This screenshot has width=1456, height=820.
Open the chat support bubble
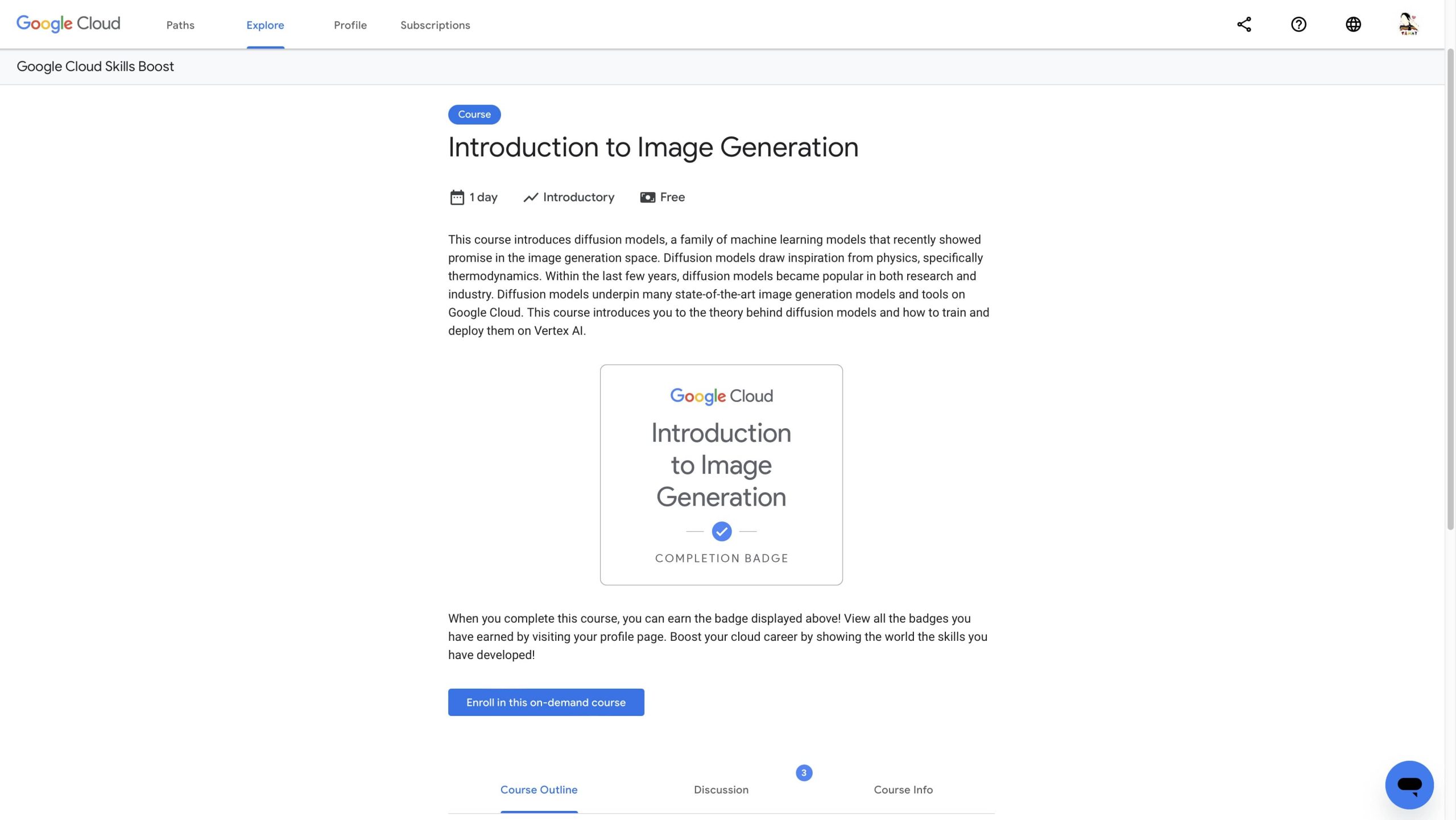1409,785
